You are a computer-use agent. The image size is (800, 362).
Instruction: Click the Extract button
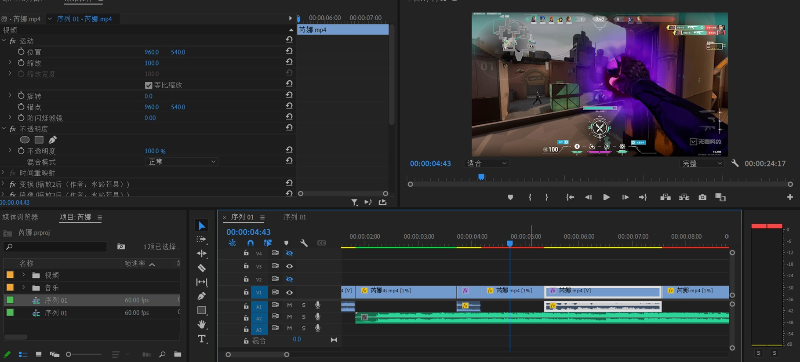684,197
